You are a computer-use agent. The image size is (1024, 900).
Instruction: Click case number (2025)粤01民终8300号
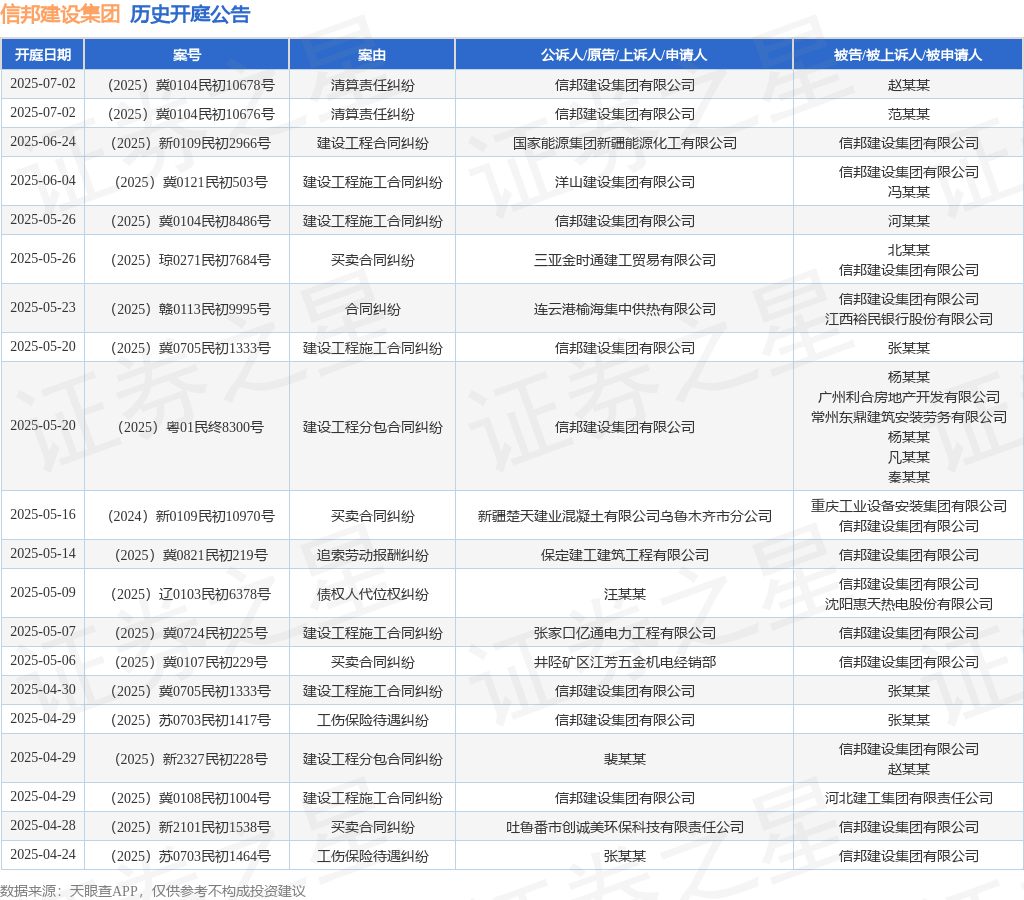[x=191, y=427]
